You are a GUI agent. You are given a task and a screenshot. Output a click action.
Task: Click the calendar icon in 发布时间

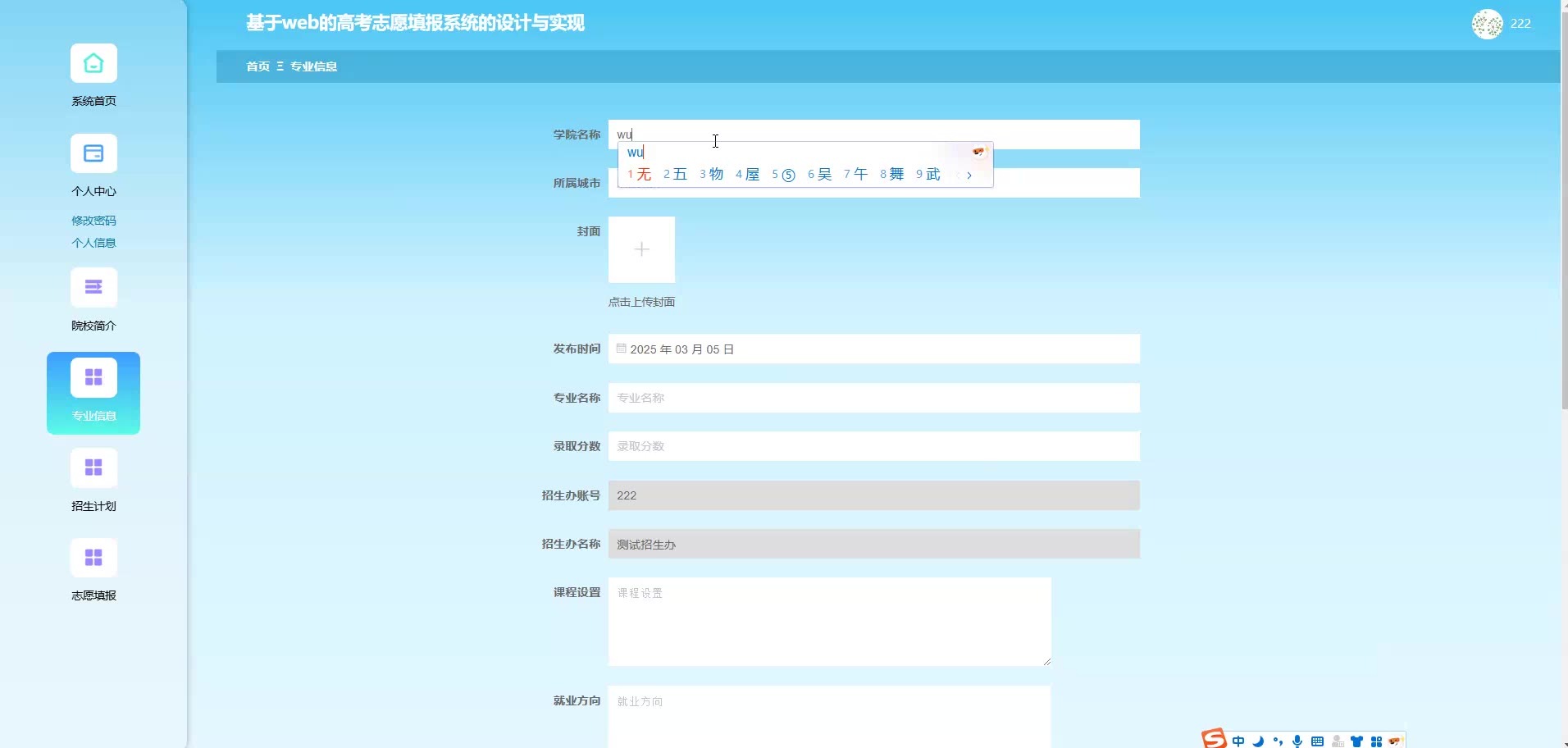pos(621,349)
